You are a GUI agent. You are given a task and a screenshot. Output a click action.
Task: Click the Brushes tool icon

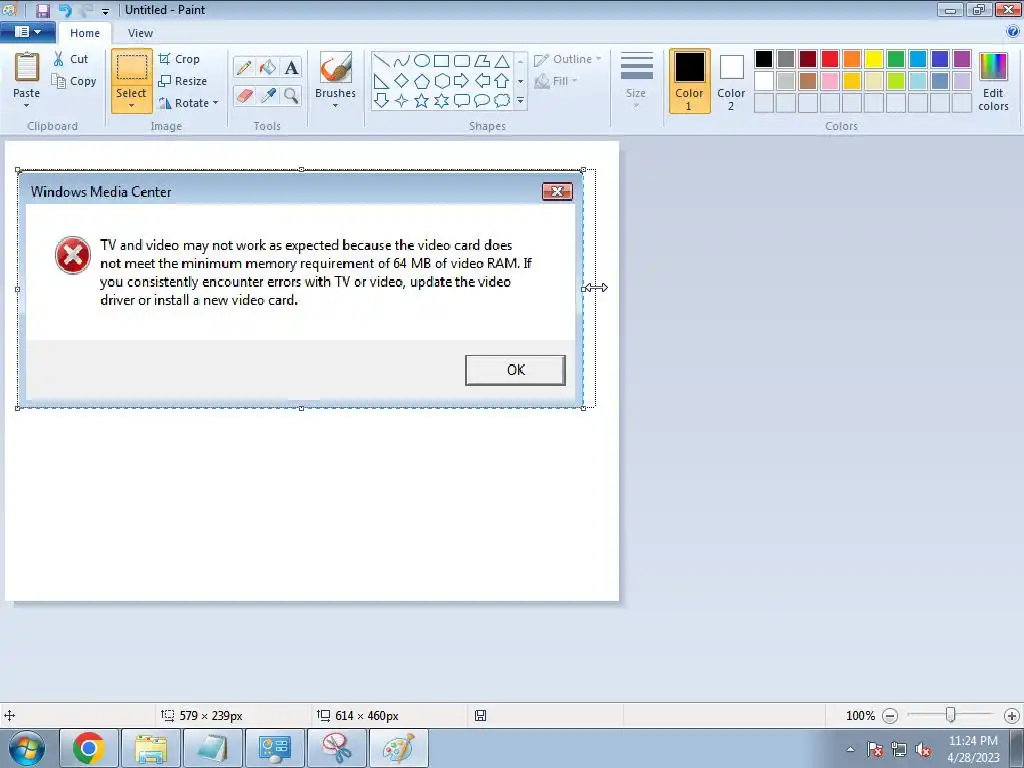[336, 67]
